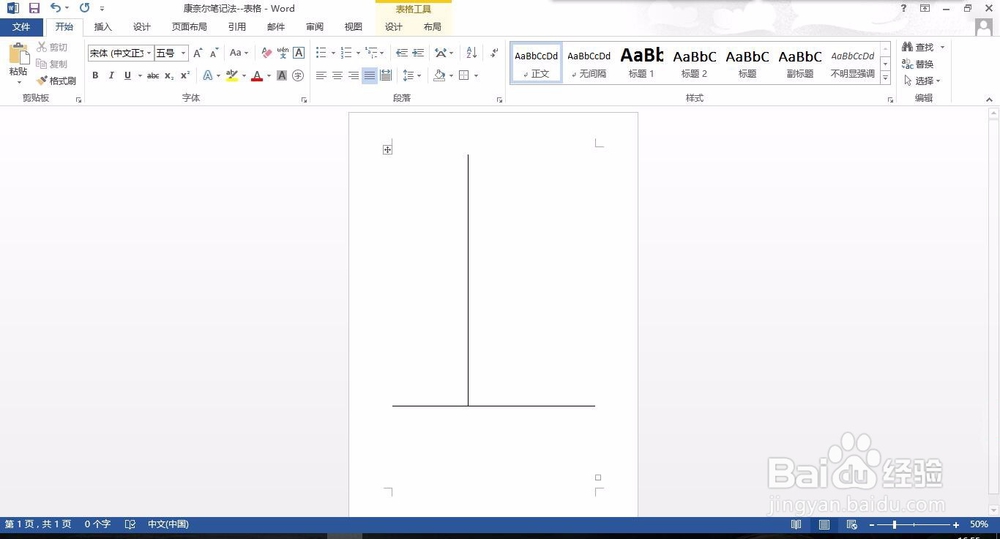Toggle underline formatting
This screenshot has height=539, width=1000.
pos(128,75)
